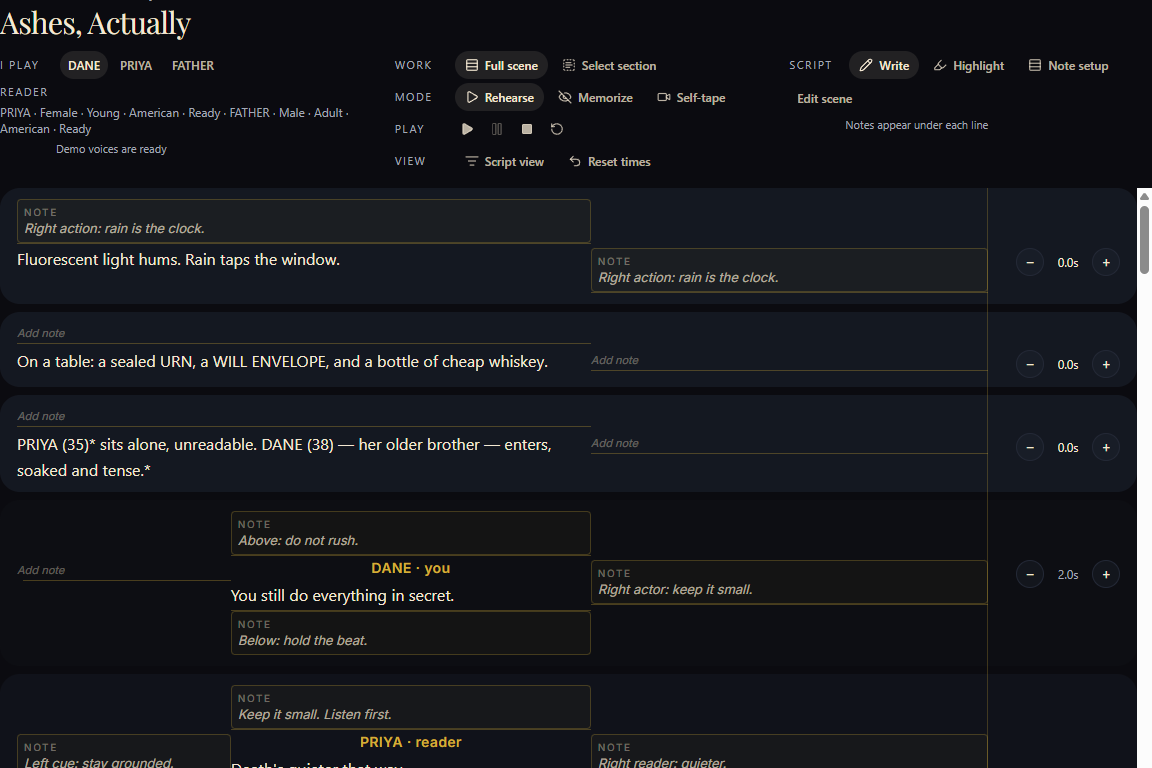Switch mode to Rehearse

(500, 98)
